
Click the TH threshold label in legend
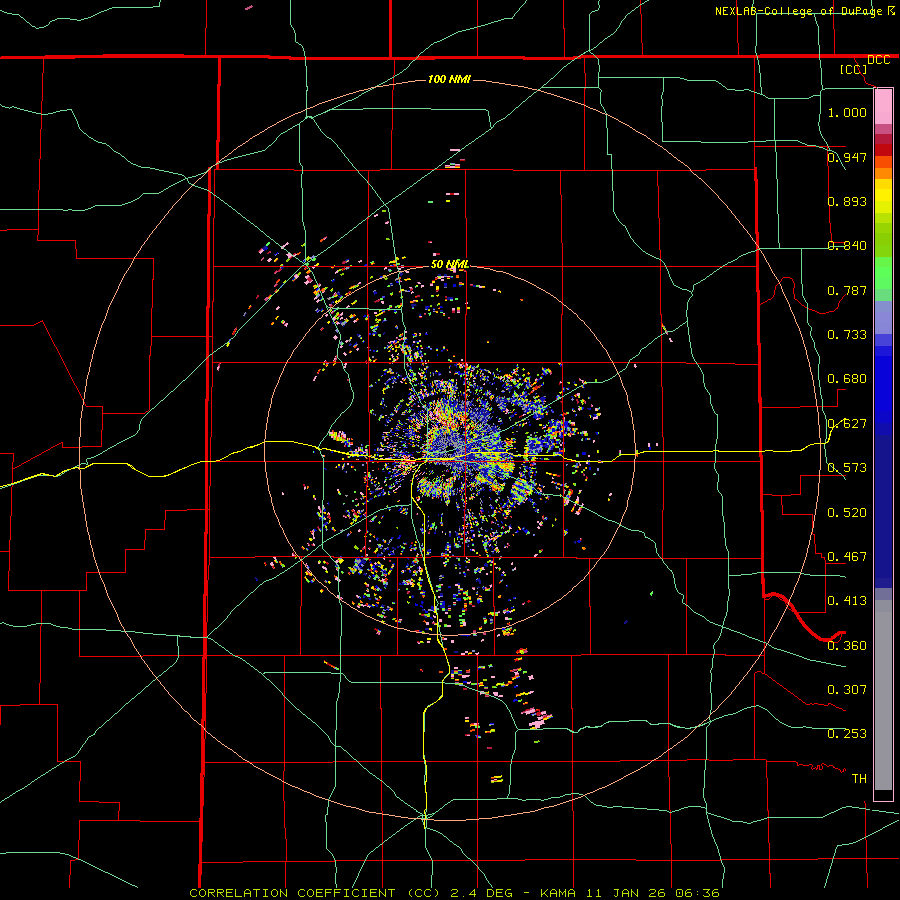(x=859, y=779)
